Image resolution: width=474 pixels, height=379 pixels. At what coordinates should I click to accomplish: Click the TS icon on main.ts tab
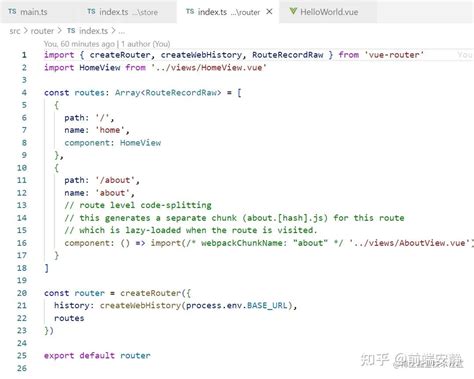[x=12, y=12]
